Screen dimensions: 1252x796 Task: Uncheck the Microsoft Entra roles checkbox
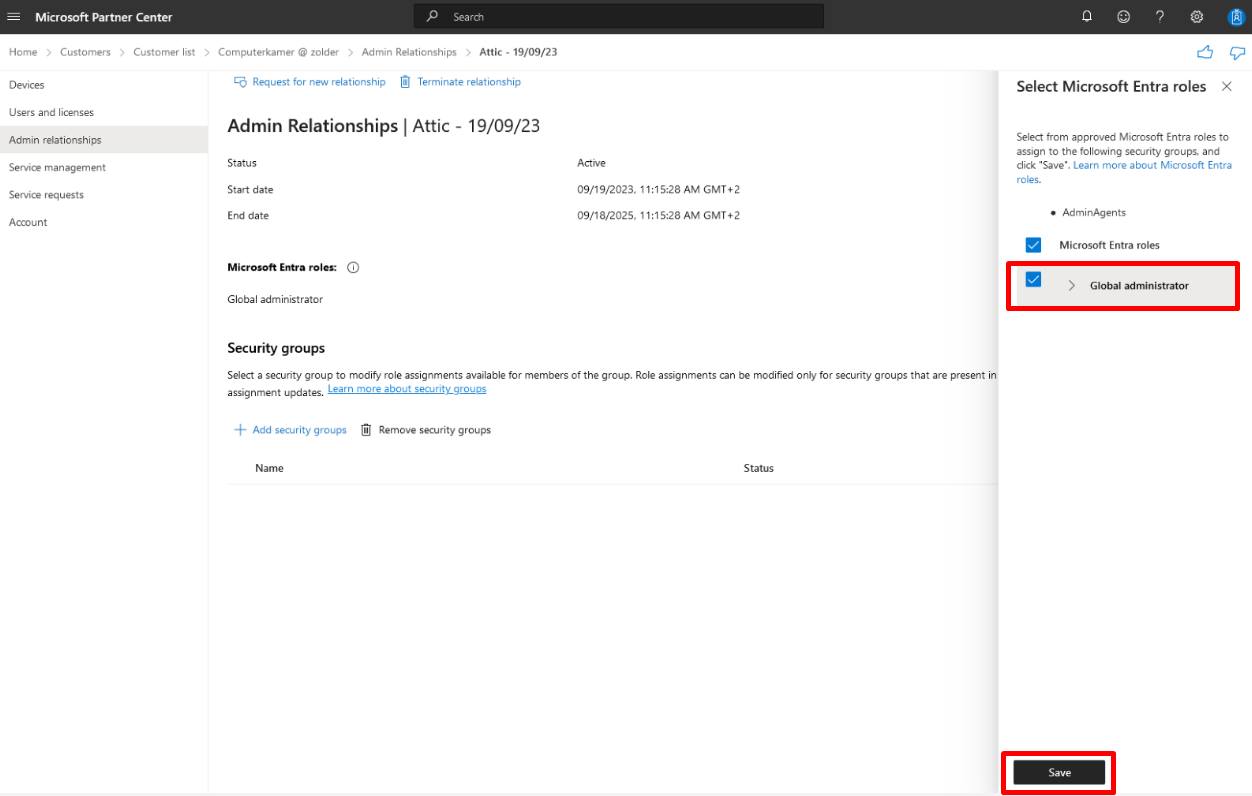[x=1033, y=245]
